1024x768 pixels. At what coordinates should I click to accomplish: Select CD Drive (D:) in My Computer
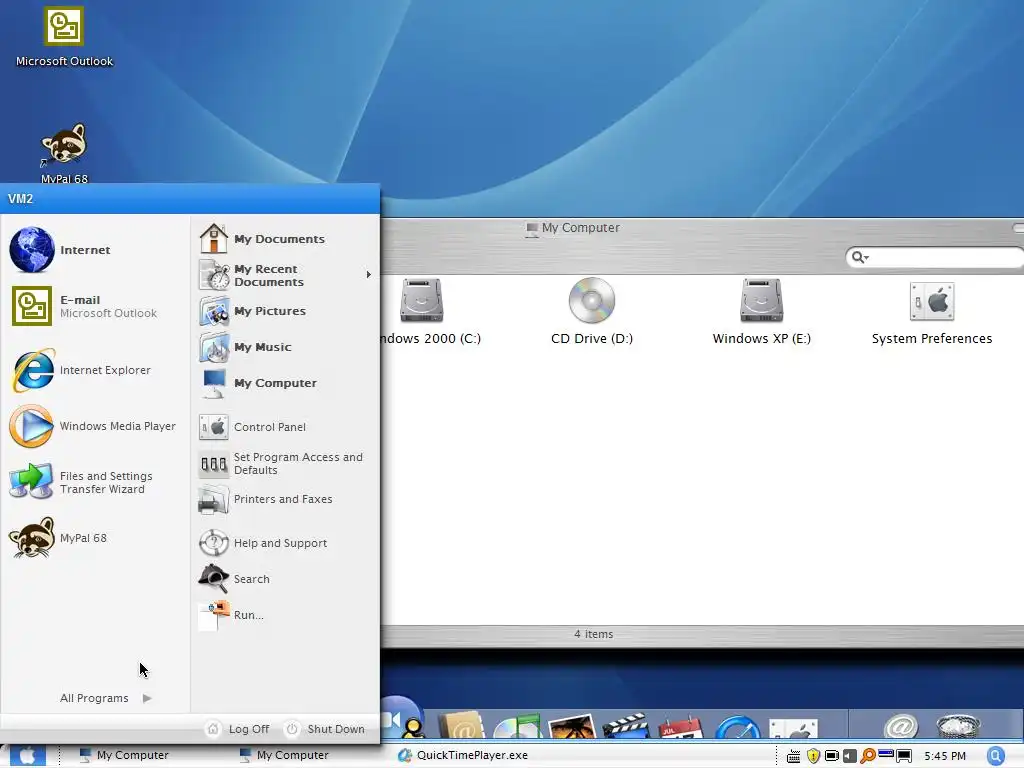(x=592, y=311)
